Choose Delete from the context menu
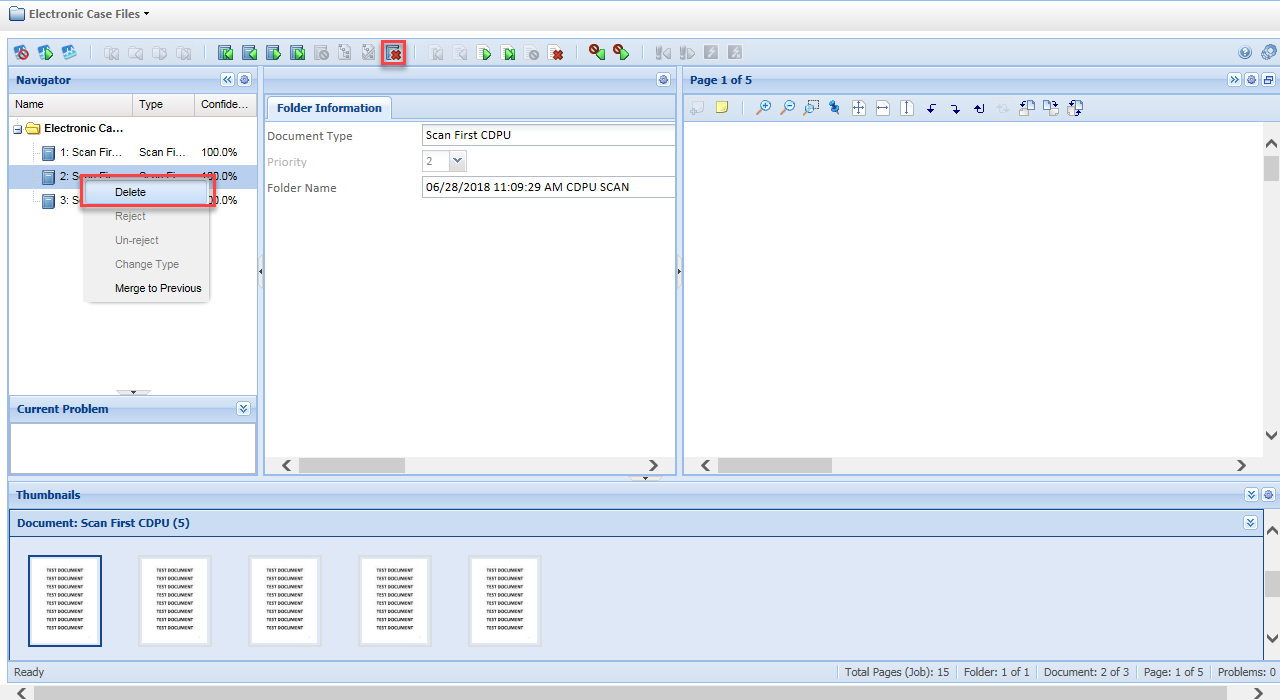Image resolution: width=1280 pixels, height=700 pixels. 130,192
